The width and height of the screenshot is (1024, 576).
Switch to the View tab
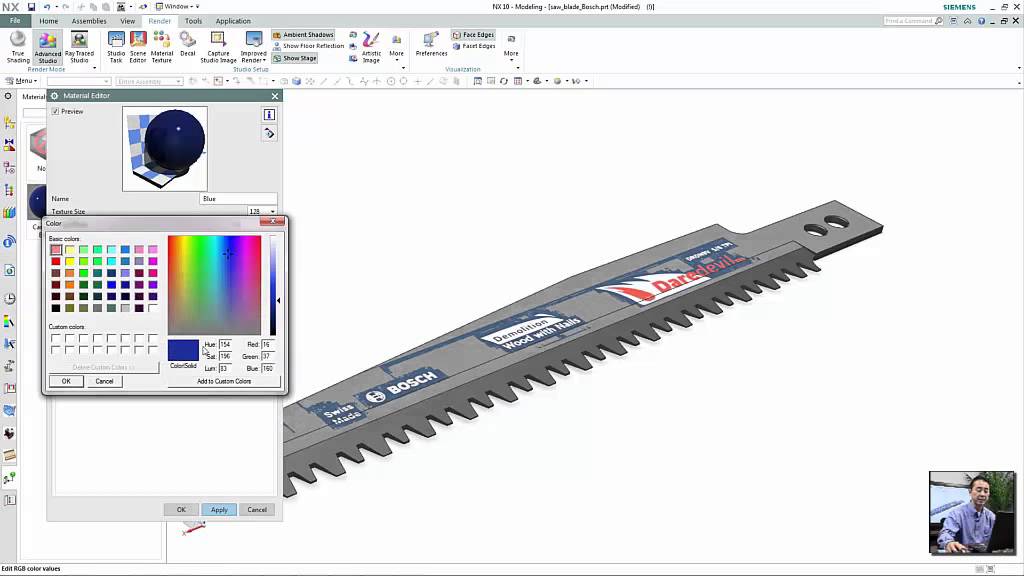pos(127,21)
